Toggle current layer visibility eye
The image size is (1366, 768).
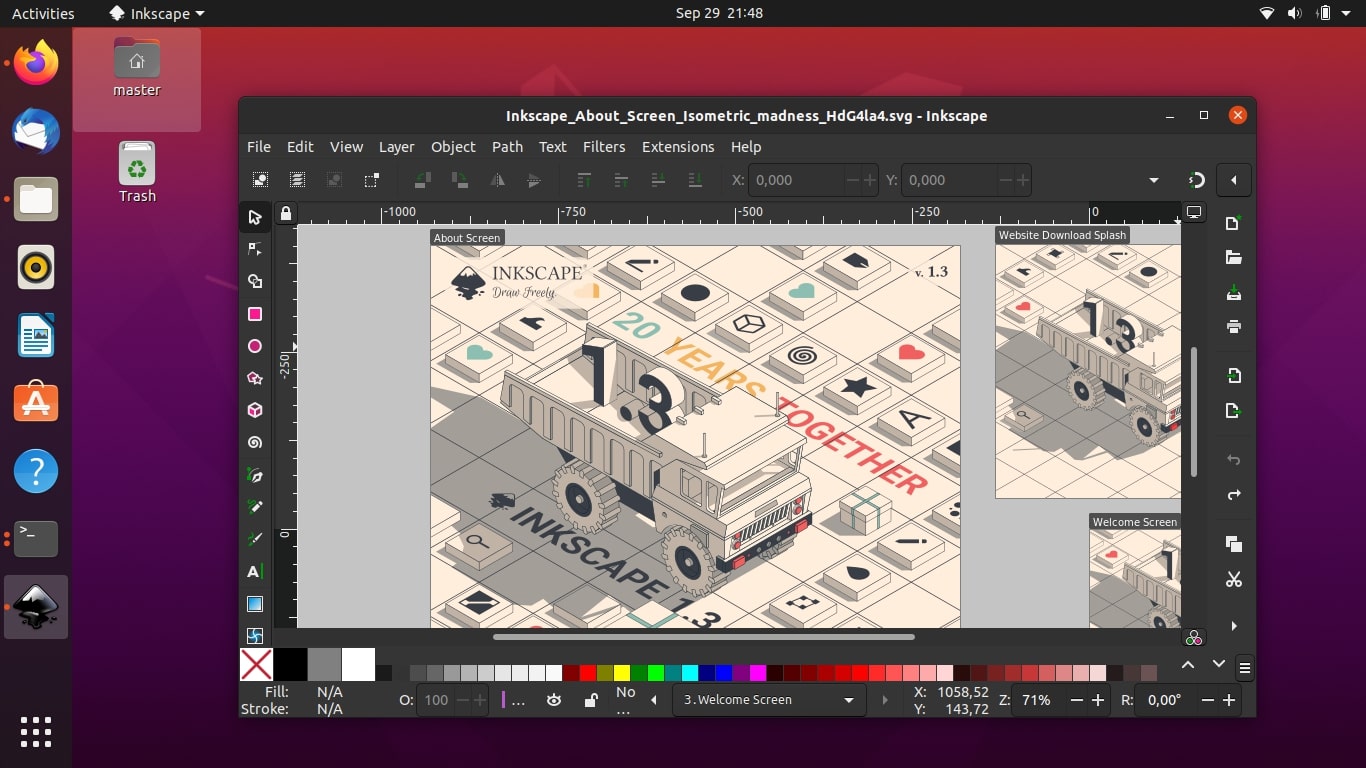pyautogui.click(x=554, y=700)
